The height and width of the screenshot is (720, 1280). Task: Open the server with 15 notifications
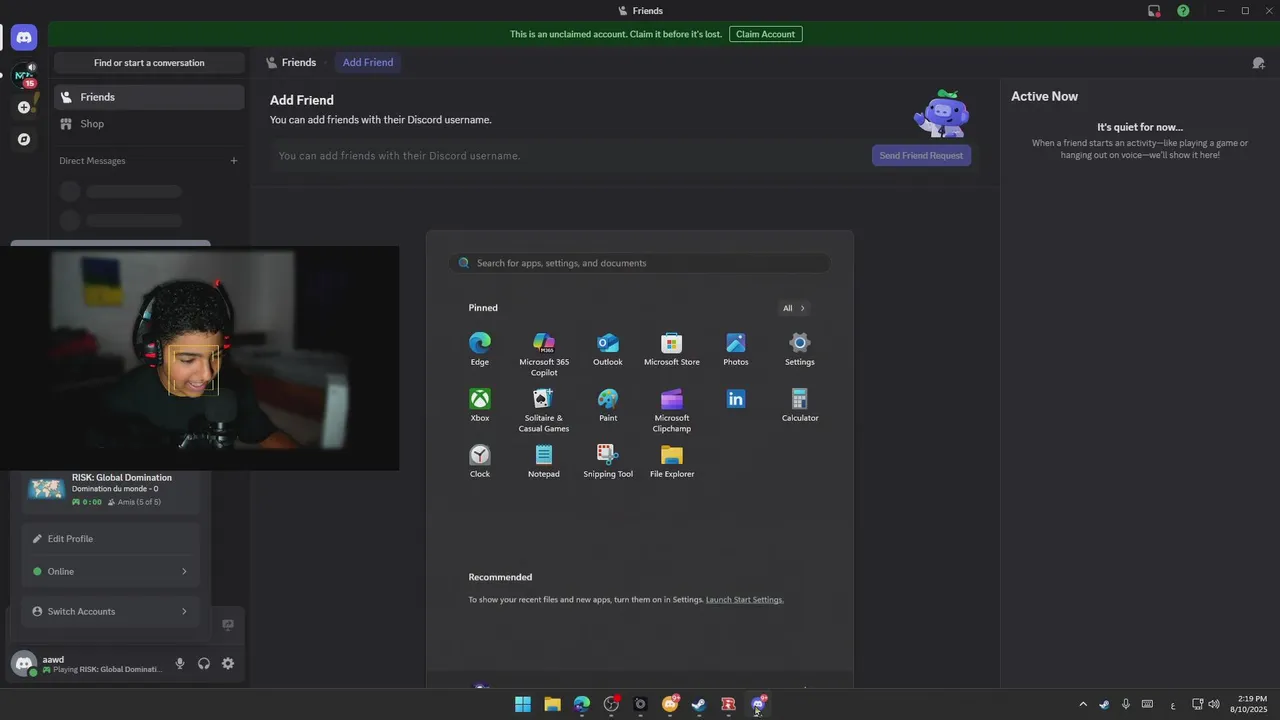pyautogui.click(x=24, y=74)
